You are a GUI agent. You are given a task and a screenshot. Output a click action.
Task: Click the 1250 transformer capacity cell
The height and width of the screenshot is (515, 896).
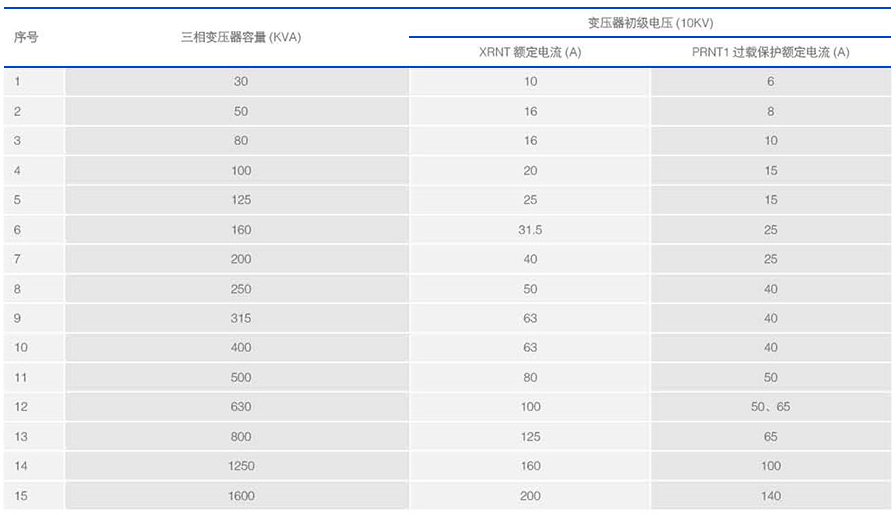click(240, 466)
